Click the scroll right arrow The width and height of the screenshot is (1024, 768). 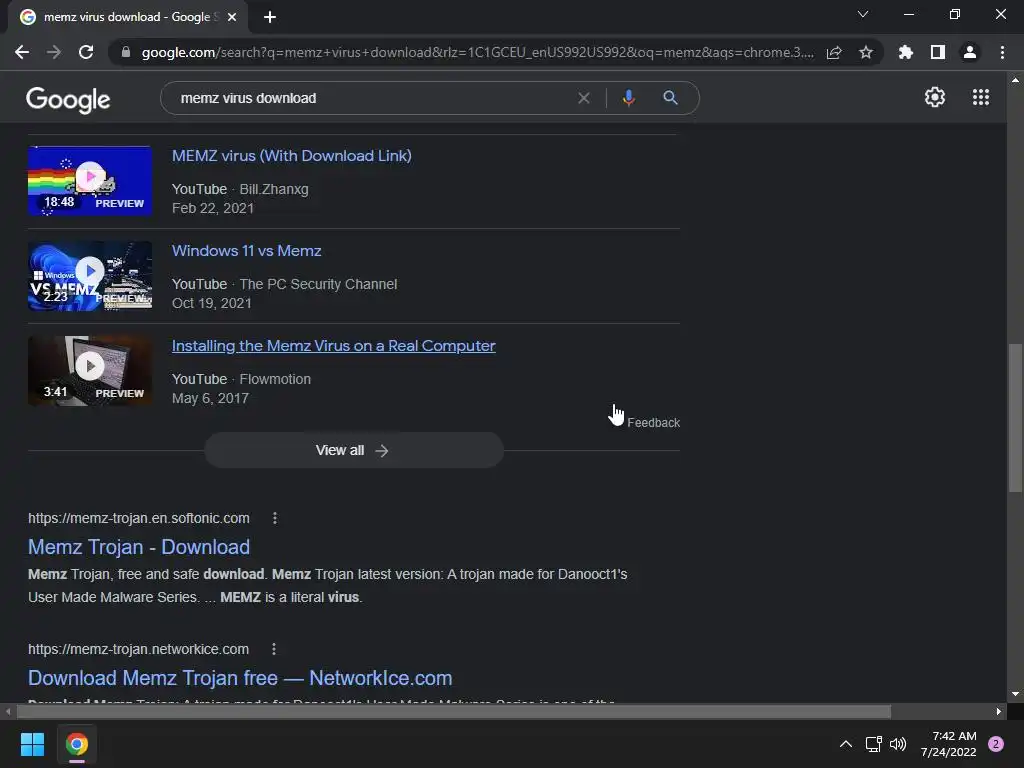(999, 711)
